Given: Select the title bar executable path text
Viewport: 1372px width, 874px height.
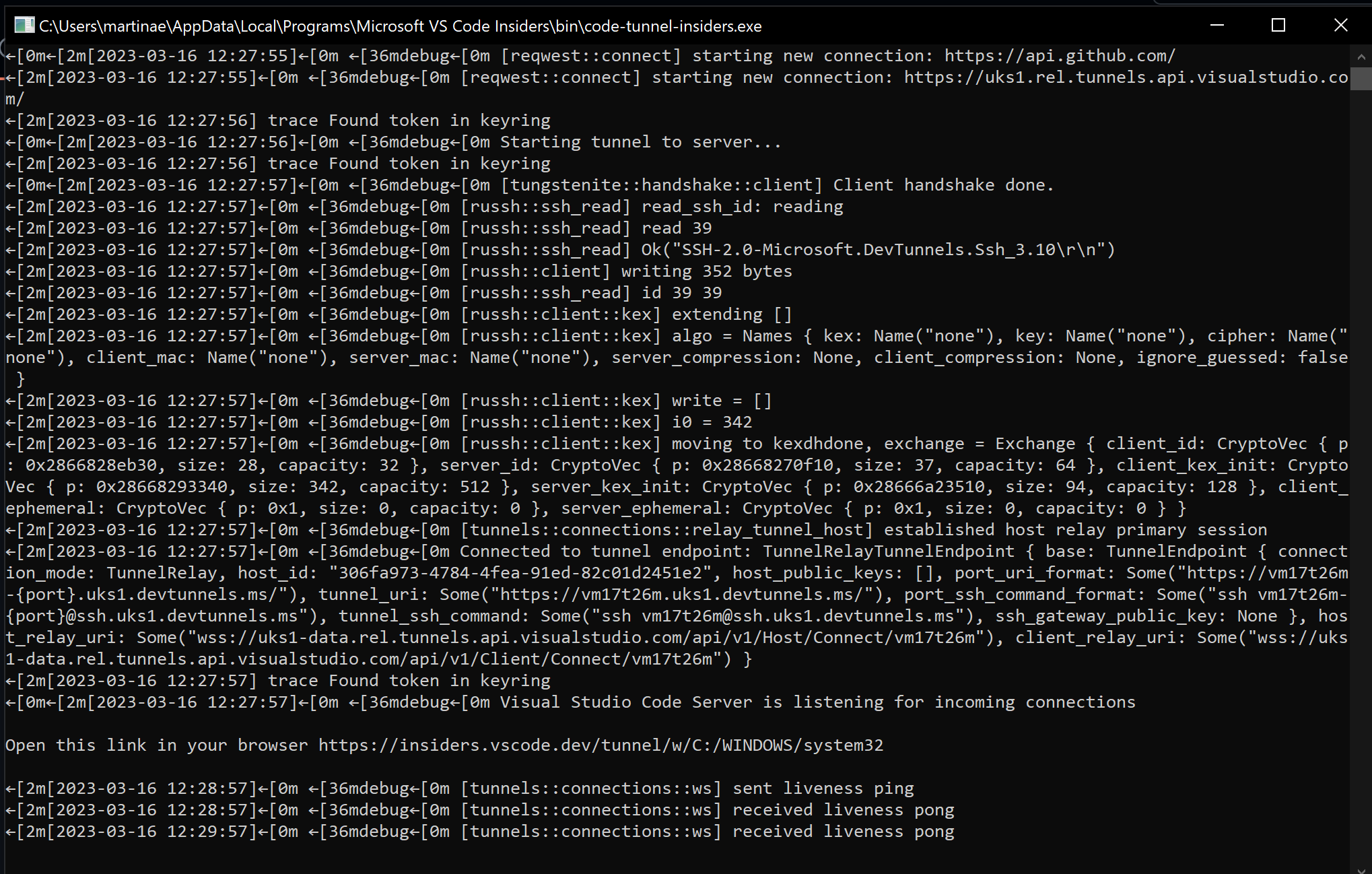Looking at the screenshot, I should click(x=400, y=26).
